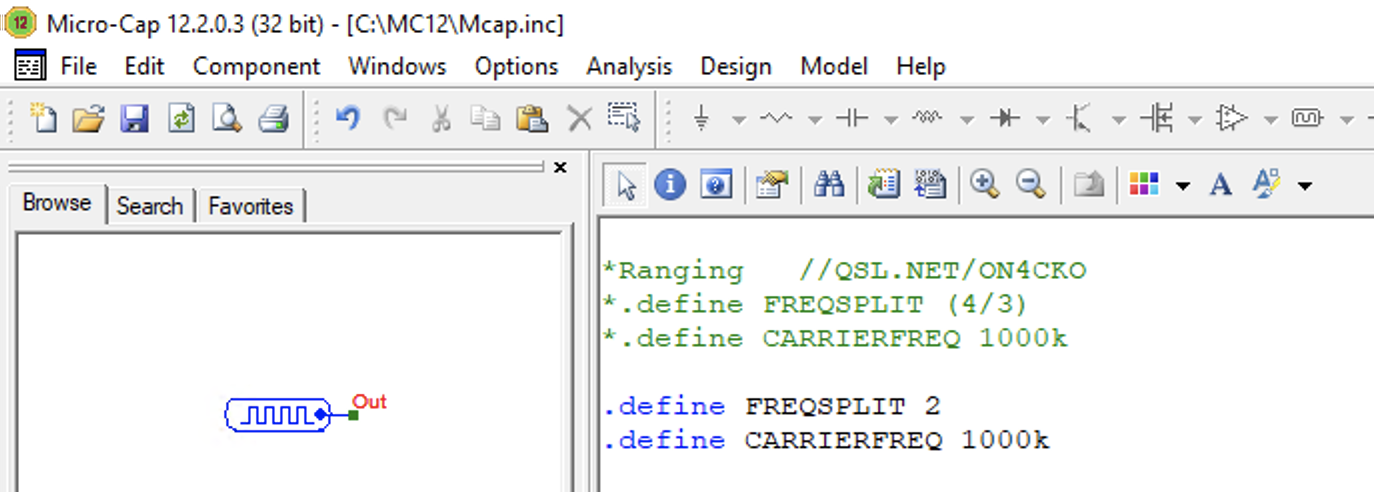Image resolution: width=1374 pixels, height=492 pixels.
Task: Open the Inductor component dropdown arrow
Action: [x=967, y=120]
